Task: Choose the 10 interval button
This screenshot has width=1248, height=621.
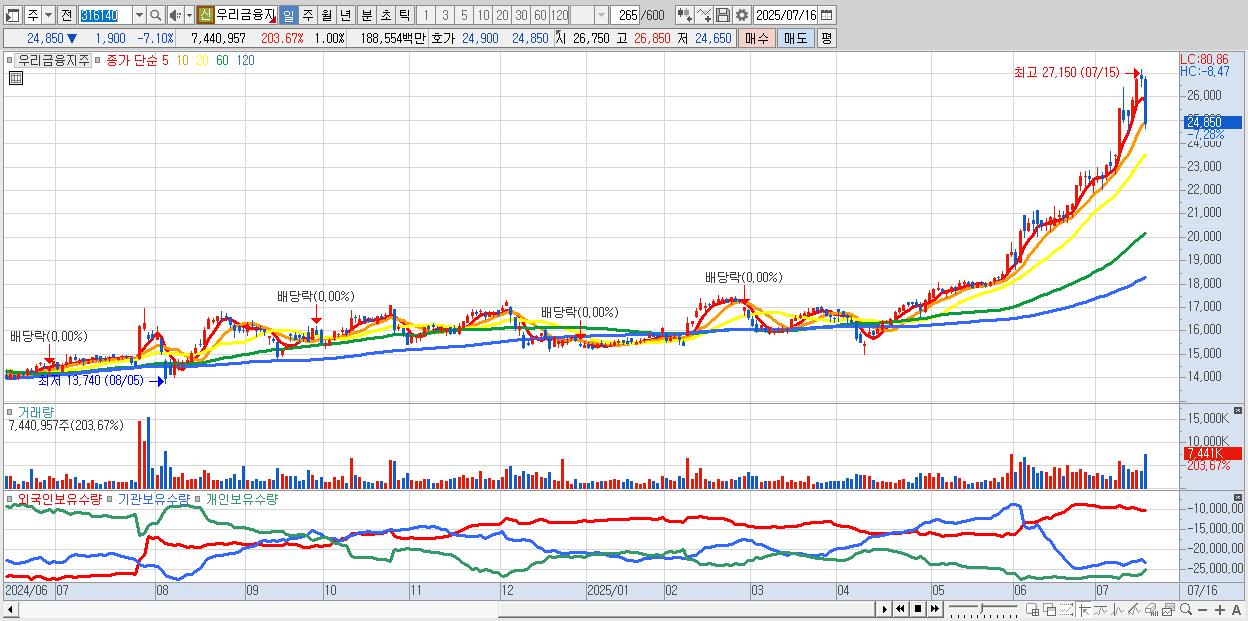Action: 483,16
